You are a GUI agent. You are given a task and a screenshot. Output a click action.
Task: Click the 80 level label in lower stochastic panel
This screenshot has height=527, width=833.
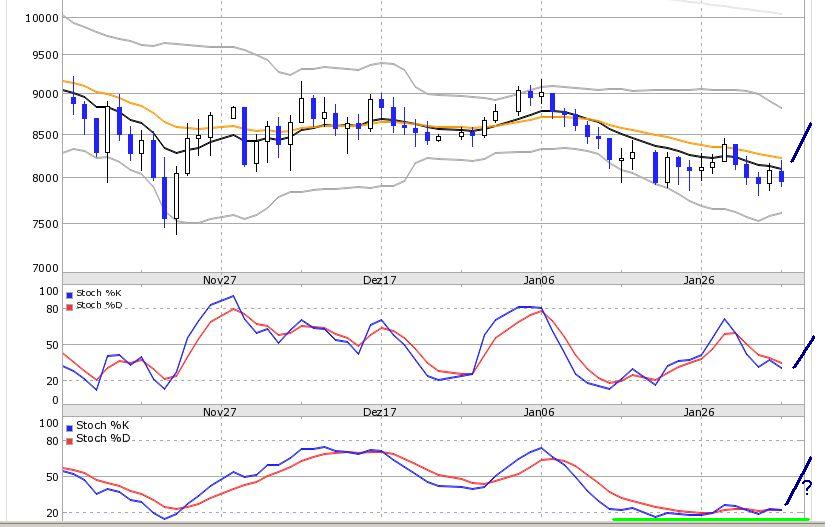click(x=52, y=441)
